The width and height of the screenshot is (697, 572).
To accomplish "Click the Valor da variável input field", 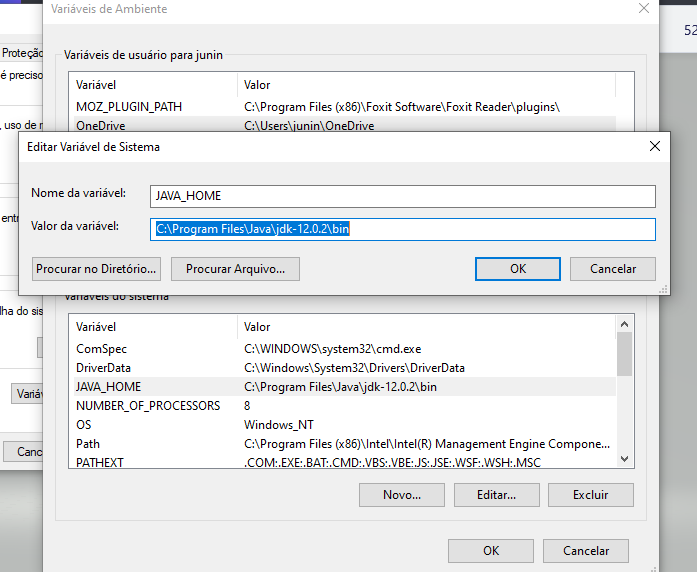I will 402,229.
